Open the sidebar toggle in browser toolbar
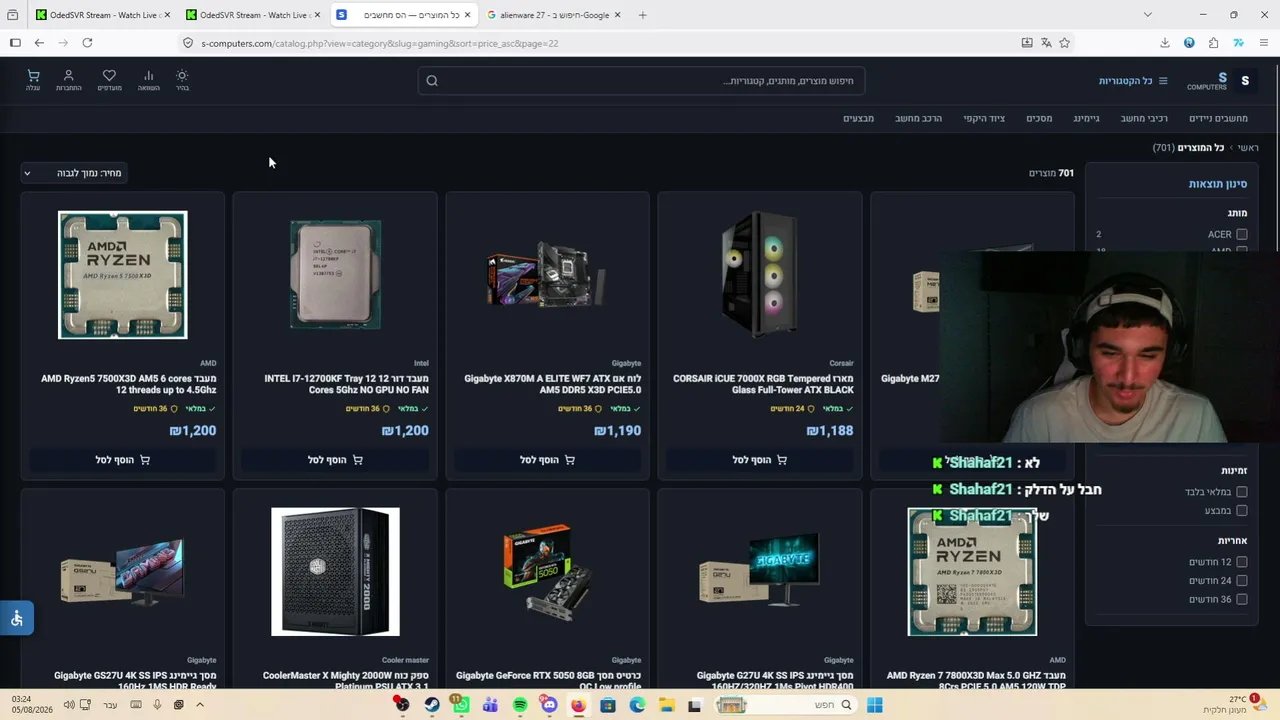1280x720 pixels. click(x=15, y=43)
